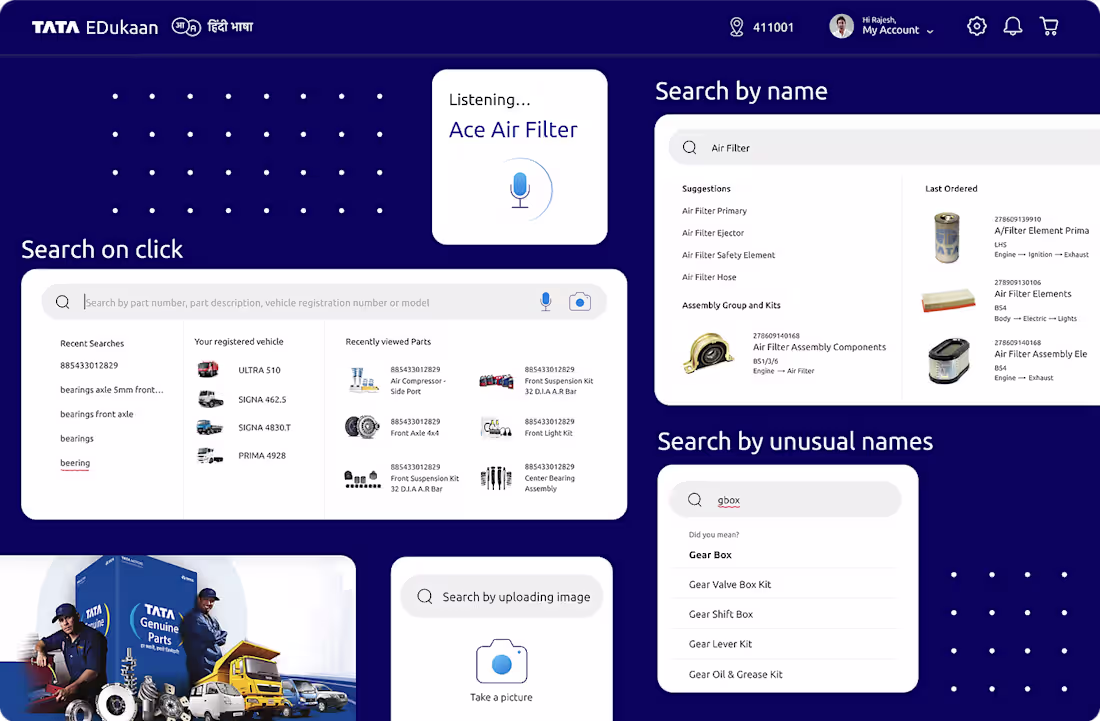Switch language to Hindi Bhasha

point(213,27)
